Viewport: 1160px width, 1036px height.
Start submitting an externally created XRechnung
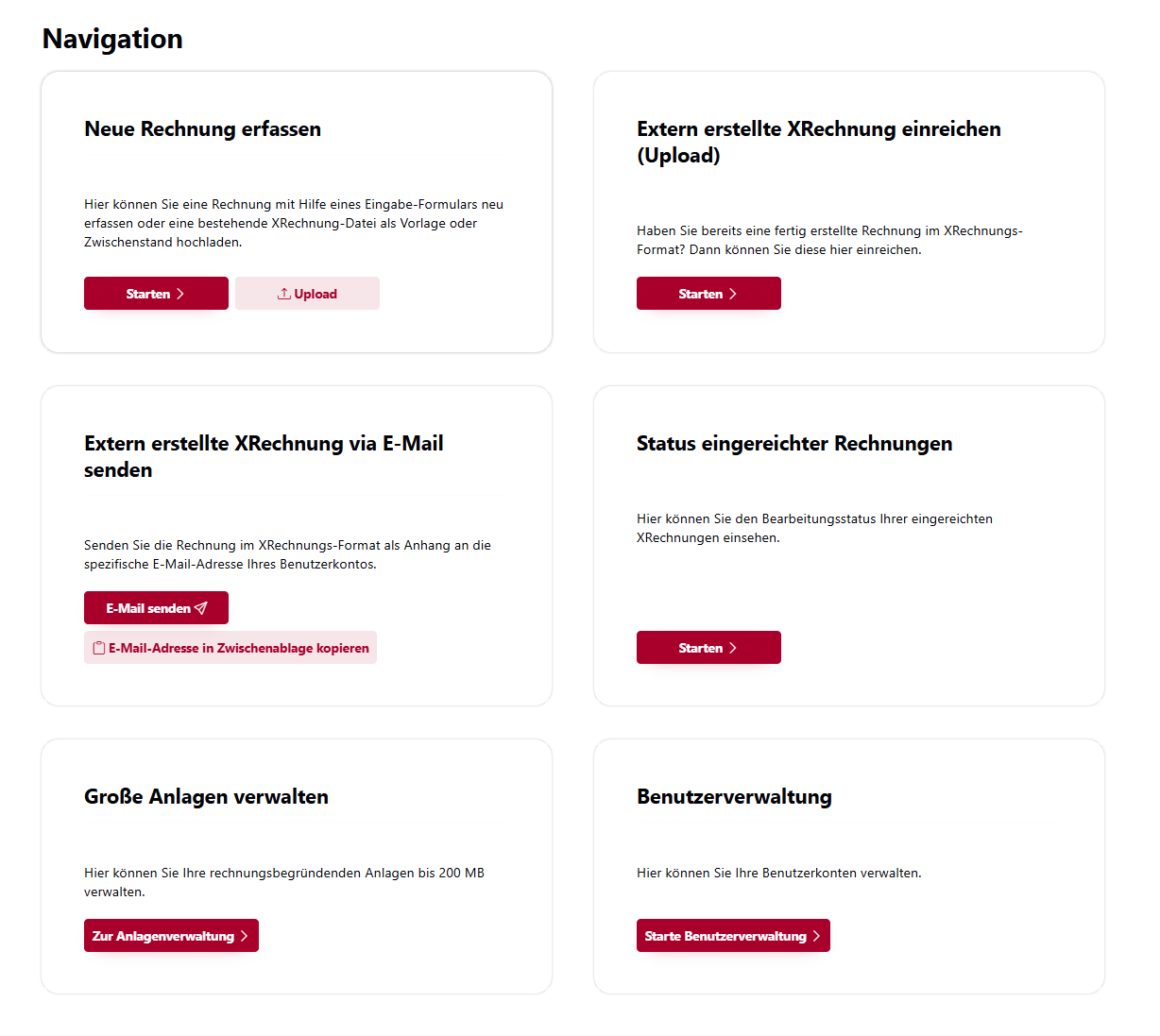(708, 294)
